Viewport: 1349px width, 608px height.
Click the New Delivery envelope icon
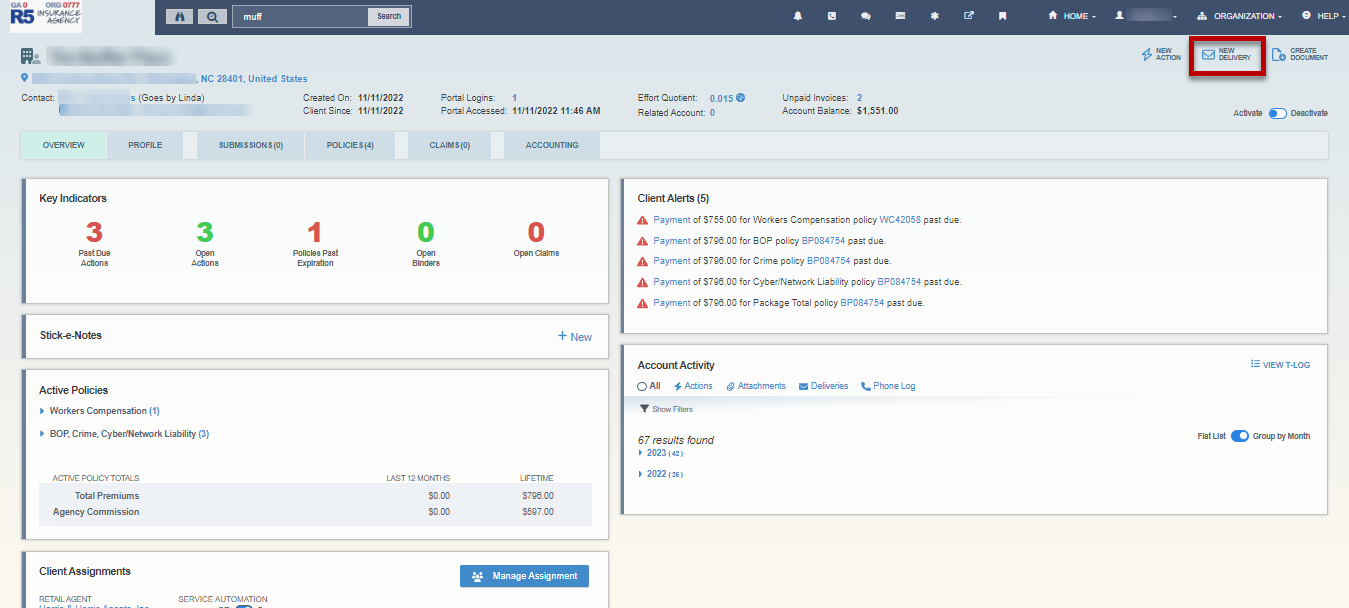[1208, 55]
